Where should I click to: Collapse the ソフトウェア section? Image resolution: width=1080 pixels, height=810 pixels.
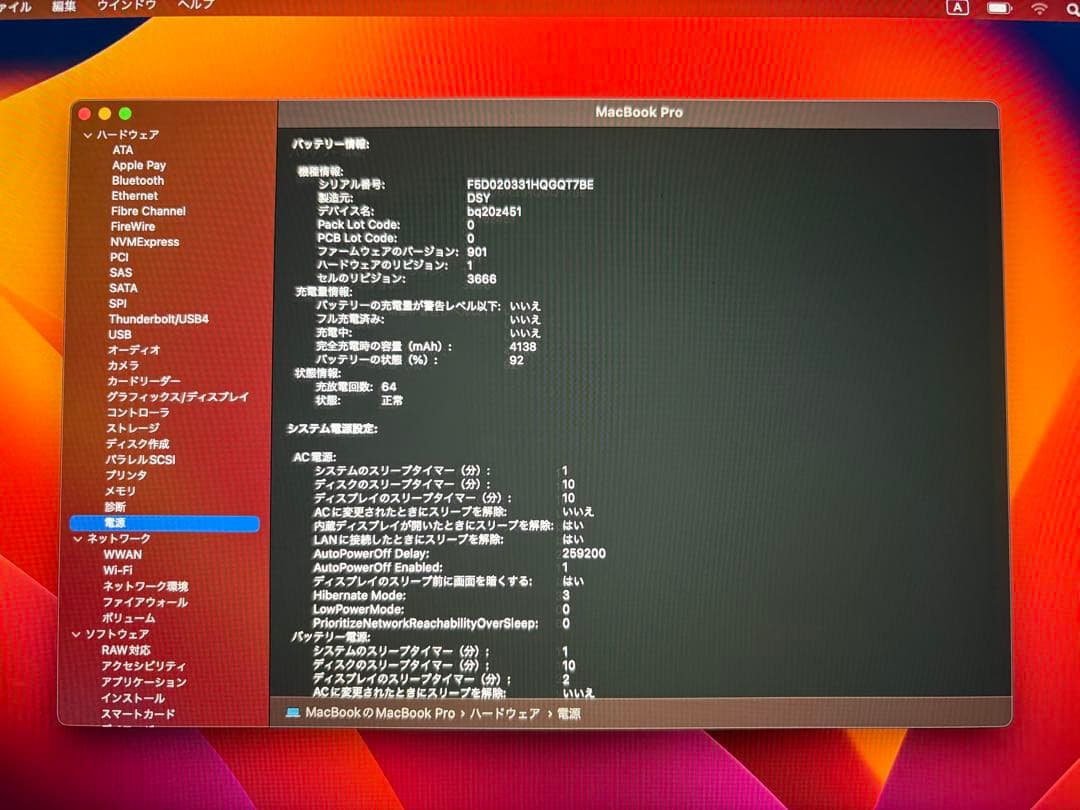point(76,635)
